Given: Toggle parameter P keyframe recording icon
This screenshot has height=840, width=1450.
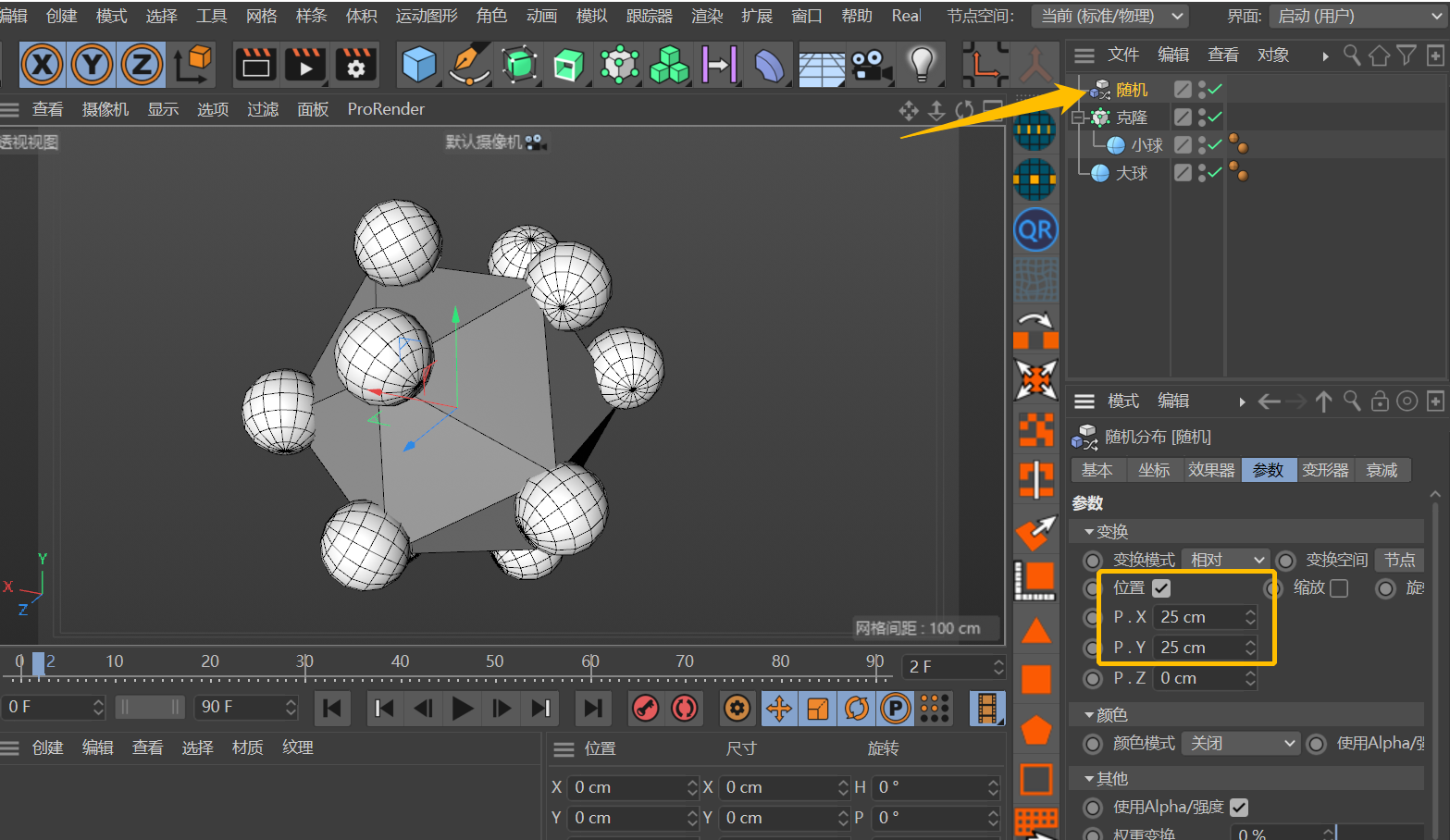Looking at the screenshot, I should pyautogui.click(x=896, y=709).
